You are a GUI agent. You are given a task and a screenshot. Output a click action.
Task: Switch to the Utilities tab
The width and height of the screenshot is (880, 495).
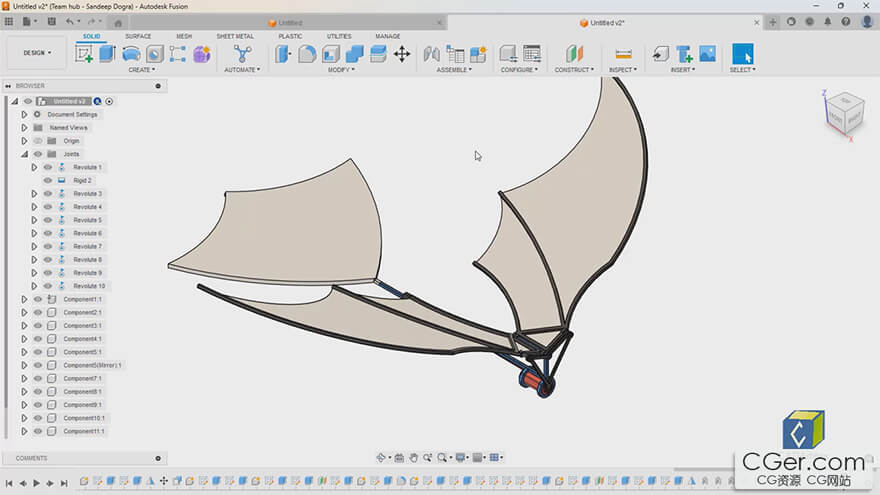click(x=339, y=36)
